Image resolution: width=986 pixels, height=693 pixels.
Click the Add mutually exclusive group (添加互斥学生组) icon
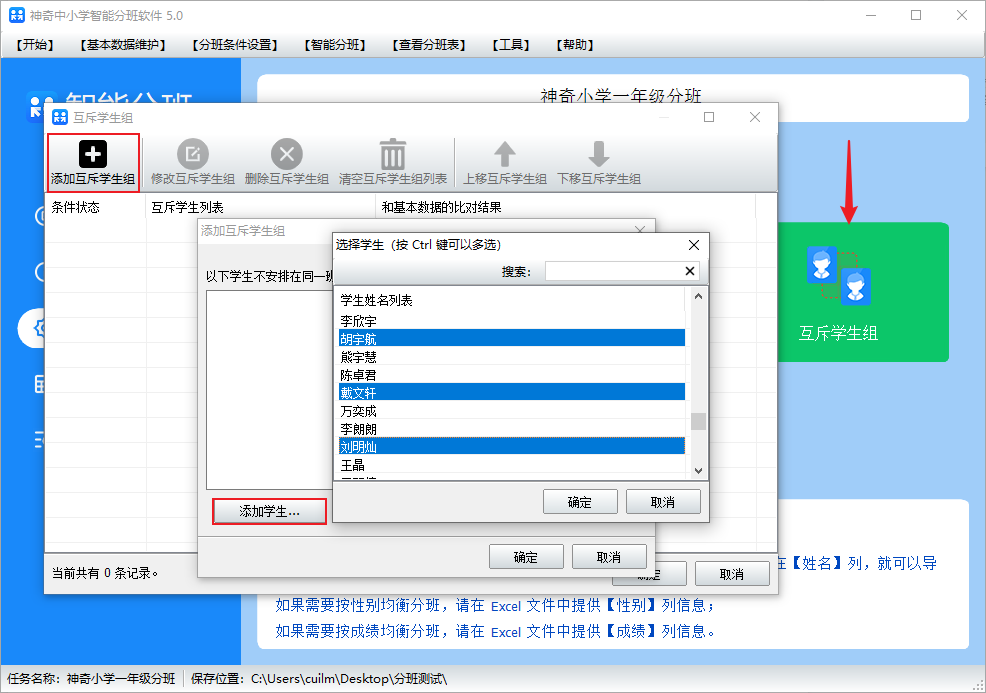pyautogui.click(x=93, y=154)
